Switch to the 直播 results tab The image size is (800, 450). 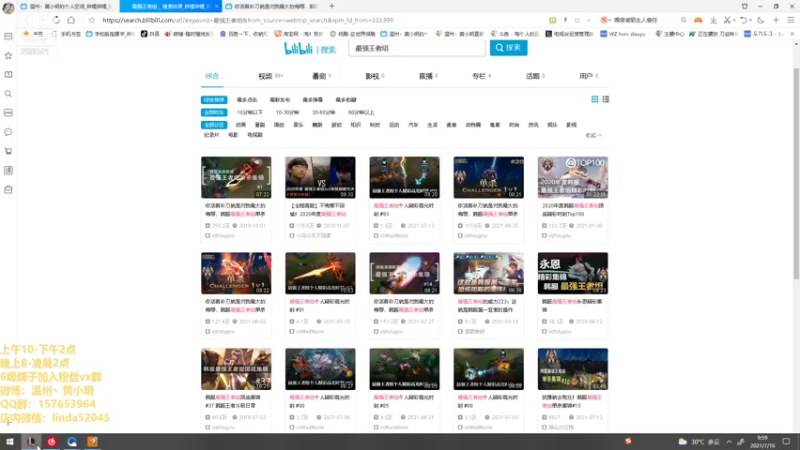[428, 76]
